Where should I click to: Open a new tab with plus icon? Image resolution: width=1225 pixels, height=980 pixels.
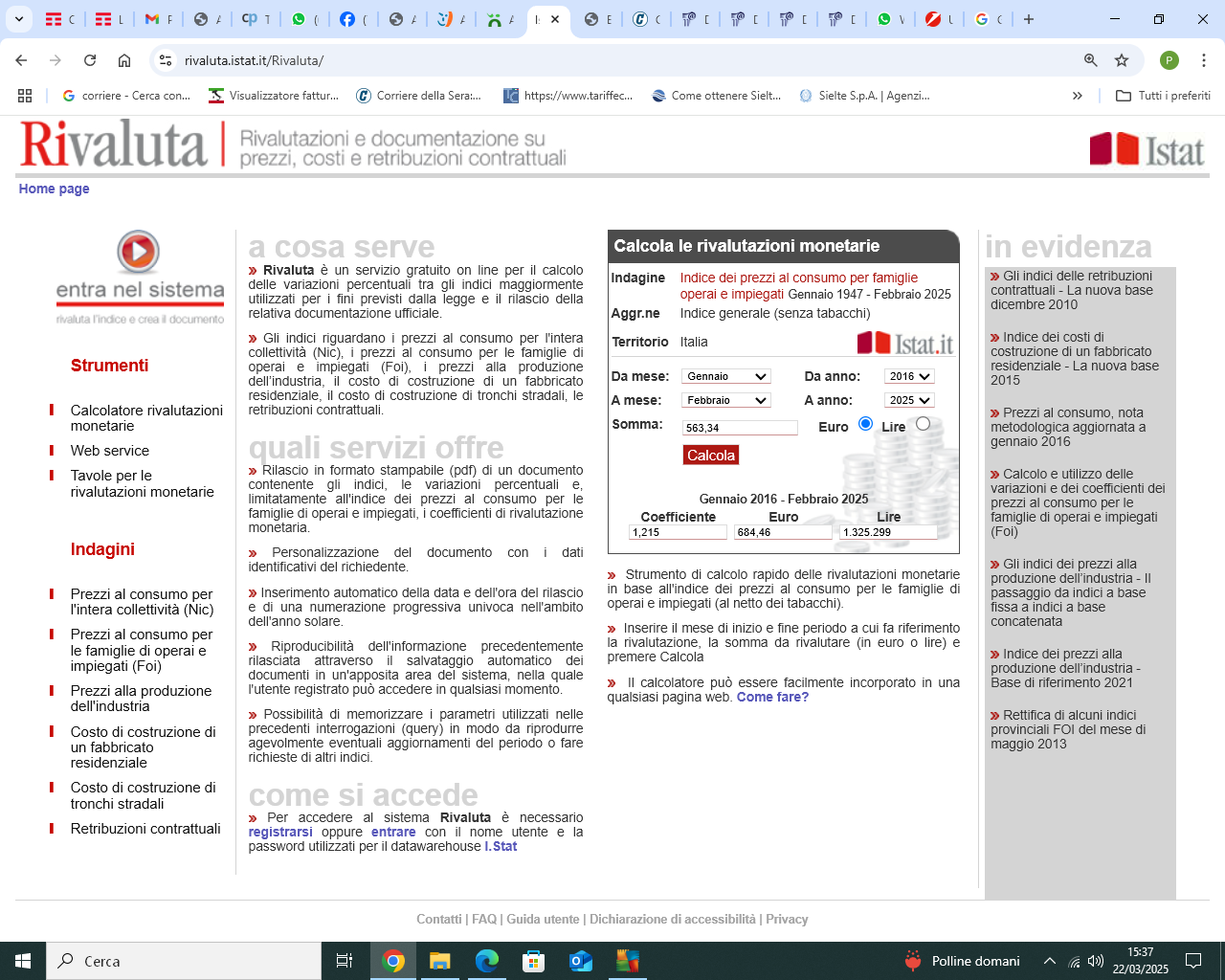1029,19
